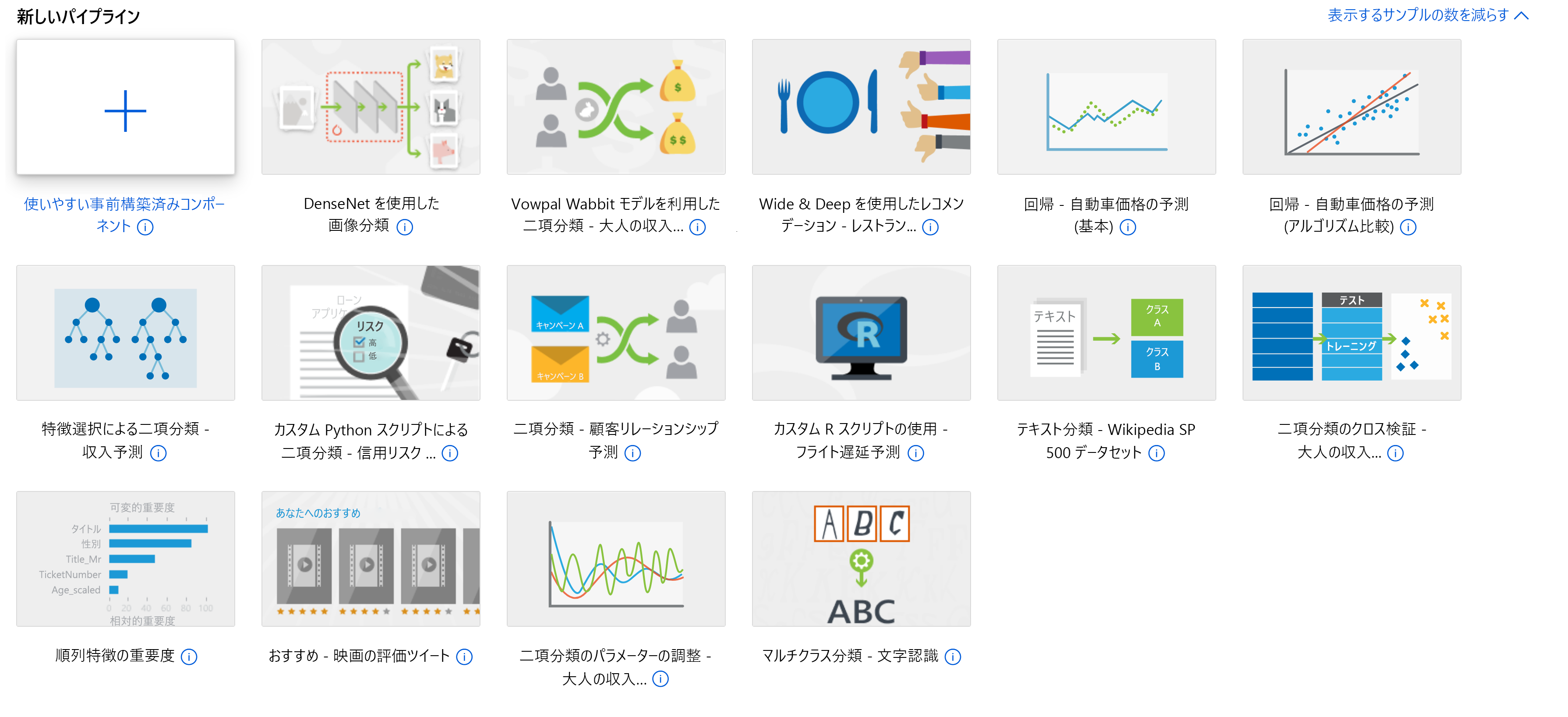Select 二項分類のパラメーターの調整 sample title
The image size is (1568, 717).
point(615,667)
